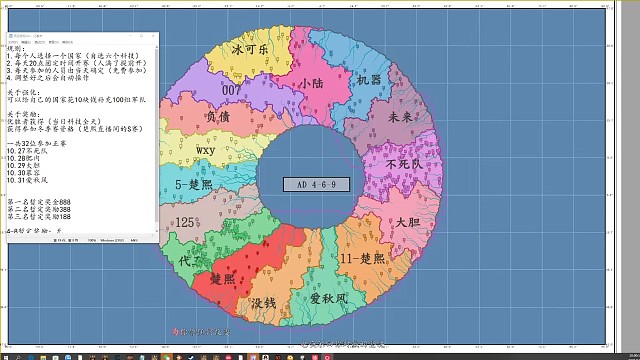
Task: Open Notepad 帮助(H) menu
Action: pos(67,42)
